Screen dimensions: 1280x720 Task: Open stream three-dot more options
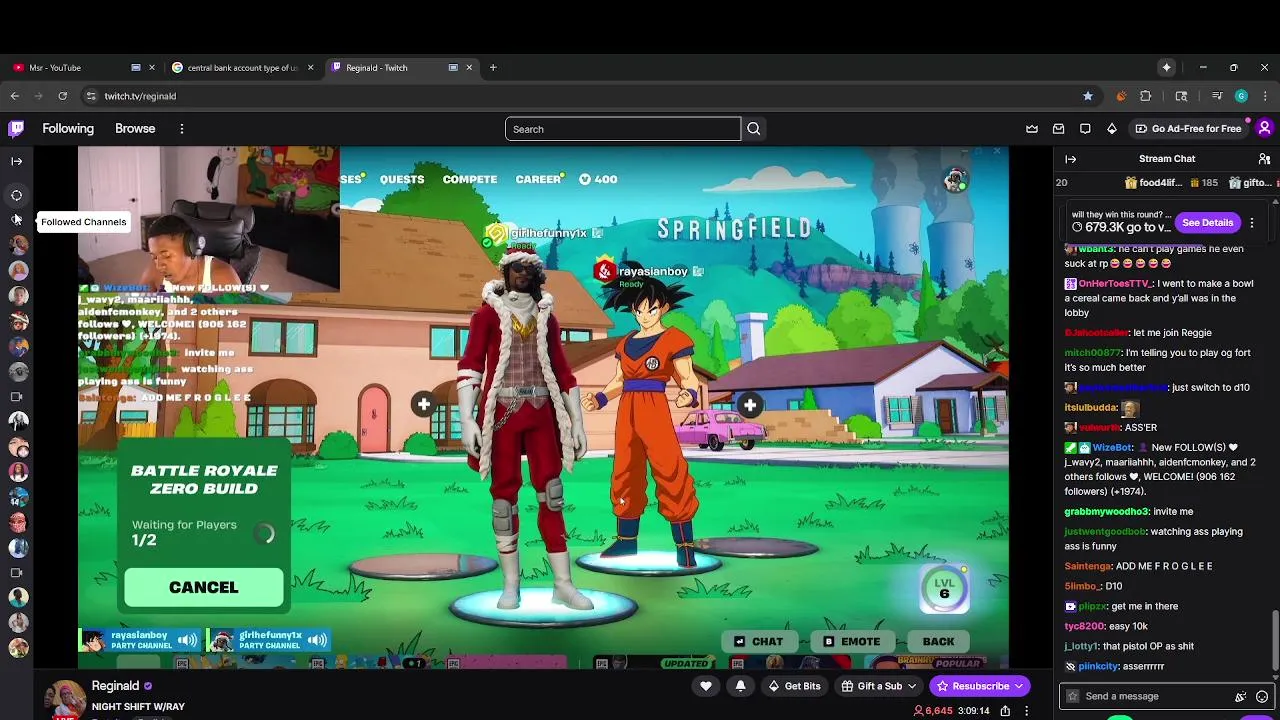[x=1027, y=711]
